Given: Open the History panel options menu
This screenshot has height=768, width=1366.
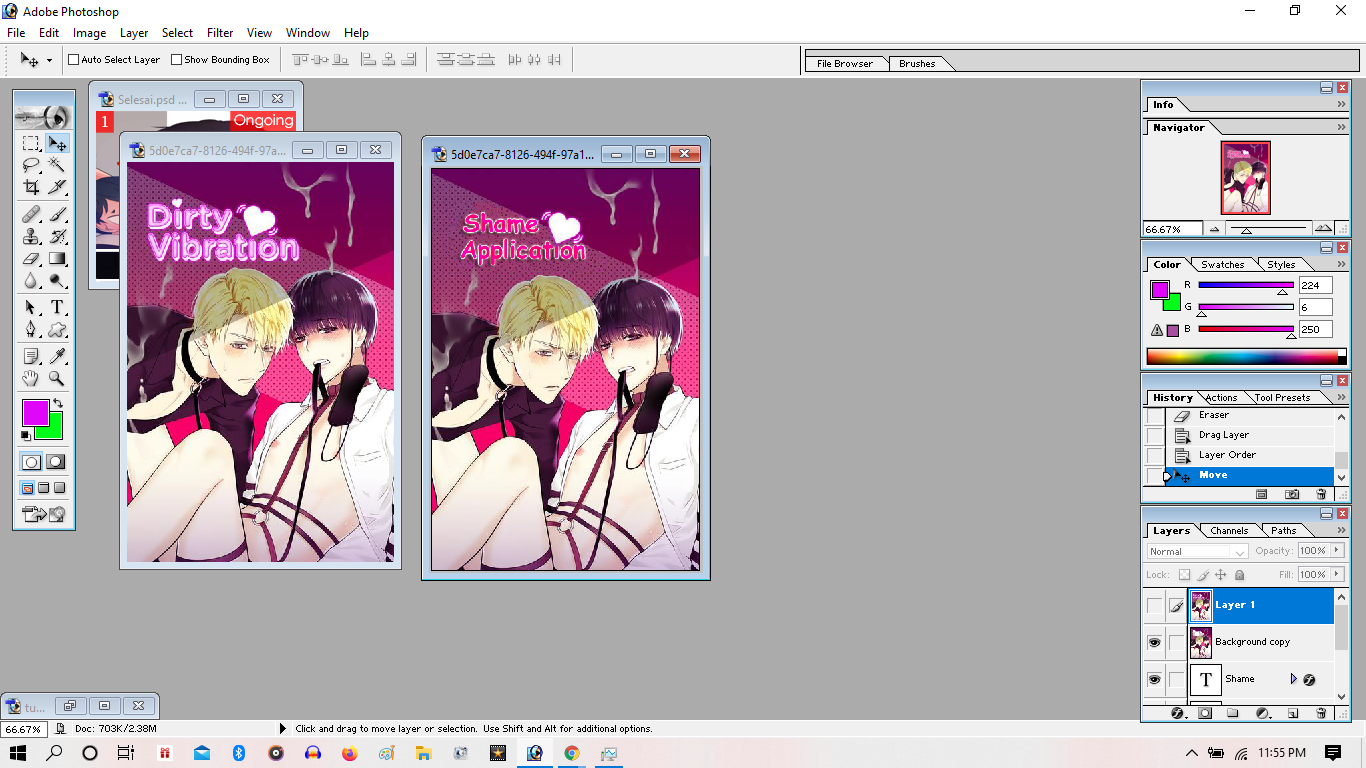Looking at the screenshot, I should [1341, 398].
